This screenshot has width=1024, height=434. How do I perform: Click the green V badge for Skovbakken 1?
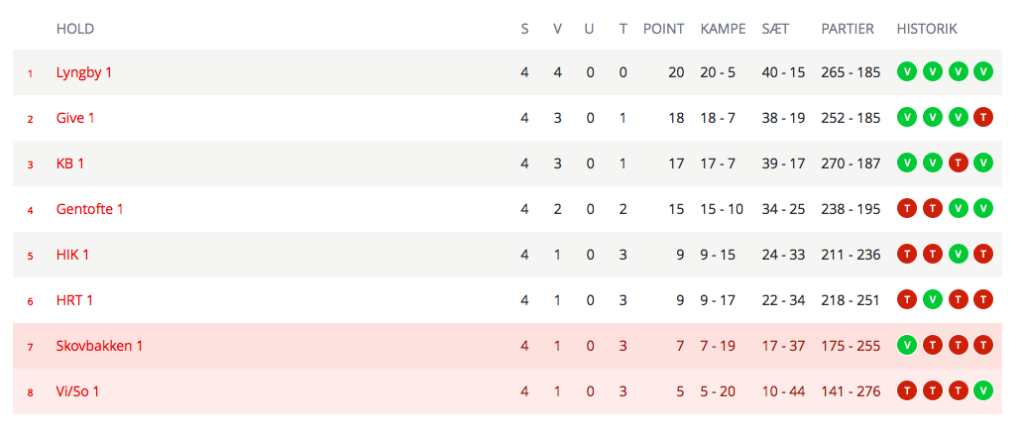[x=906, y=346]
